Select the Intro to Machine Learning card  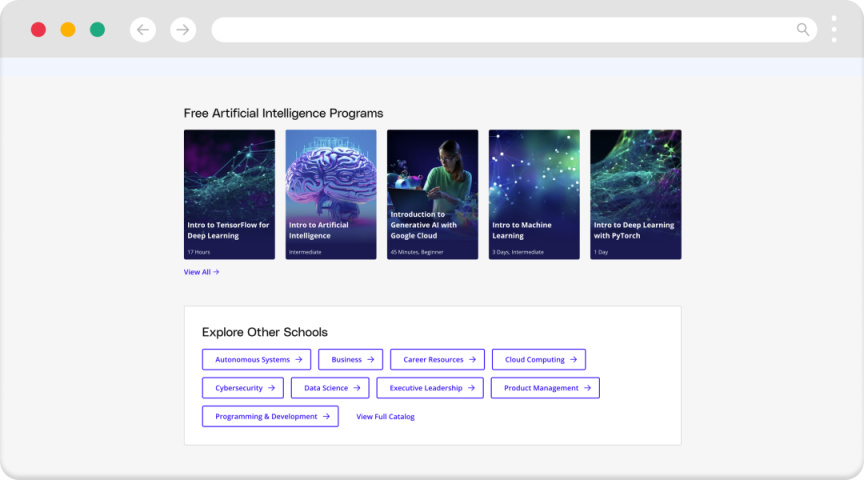(534, 194)
